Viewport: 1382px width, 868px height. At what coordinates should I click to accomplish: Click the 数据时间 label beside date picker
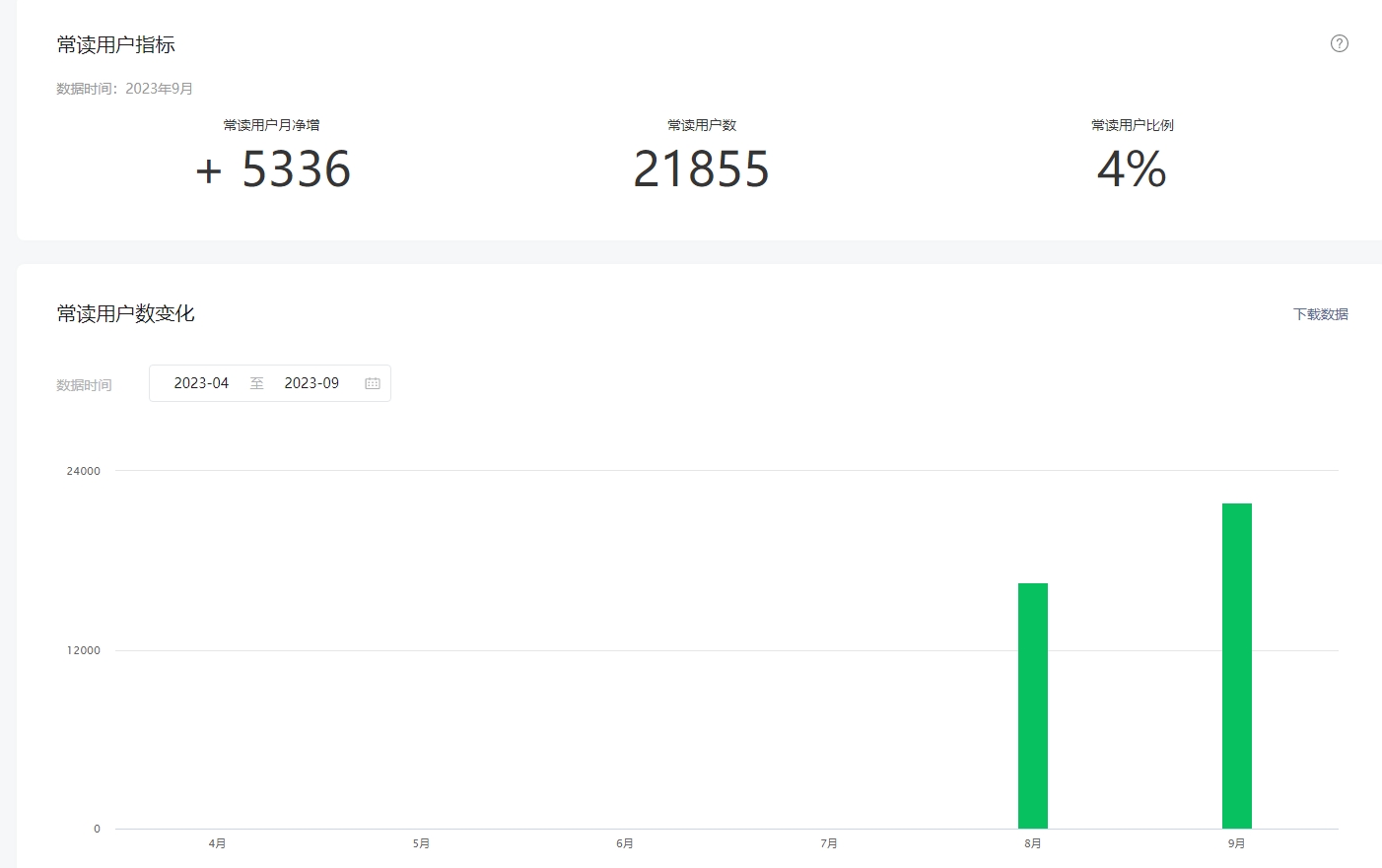tap(84, 385)
